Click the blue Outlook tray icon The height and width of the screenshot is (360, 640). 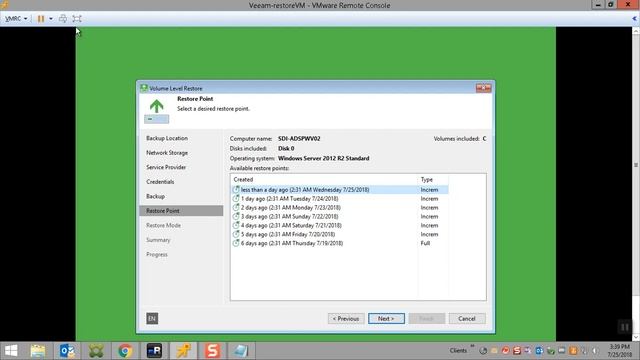tap(539, 351)
